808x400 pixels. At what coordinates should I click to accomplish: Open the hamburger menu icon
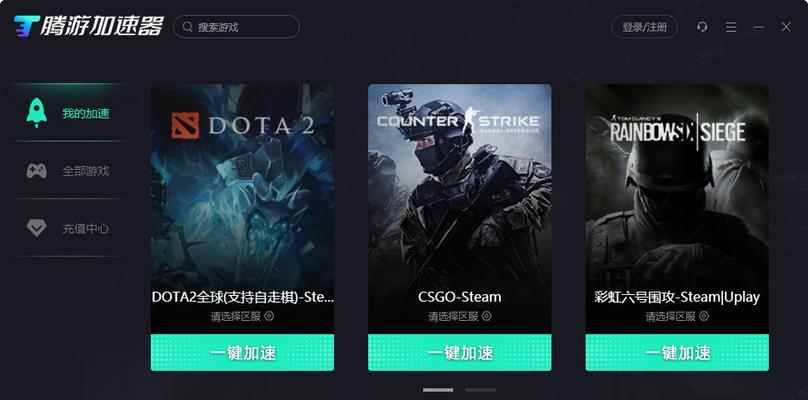[x=731, y=27]
